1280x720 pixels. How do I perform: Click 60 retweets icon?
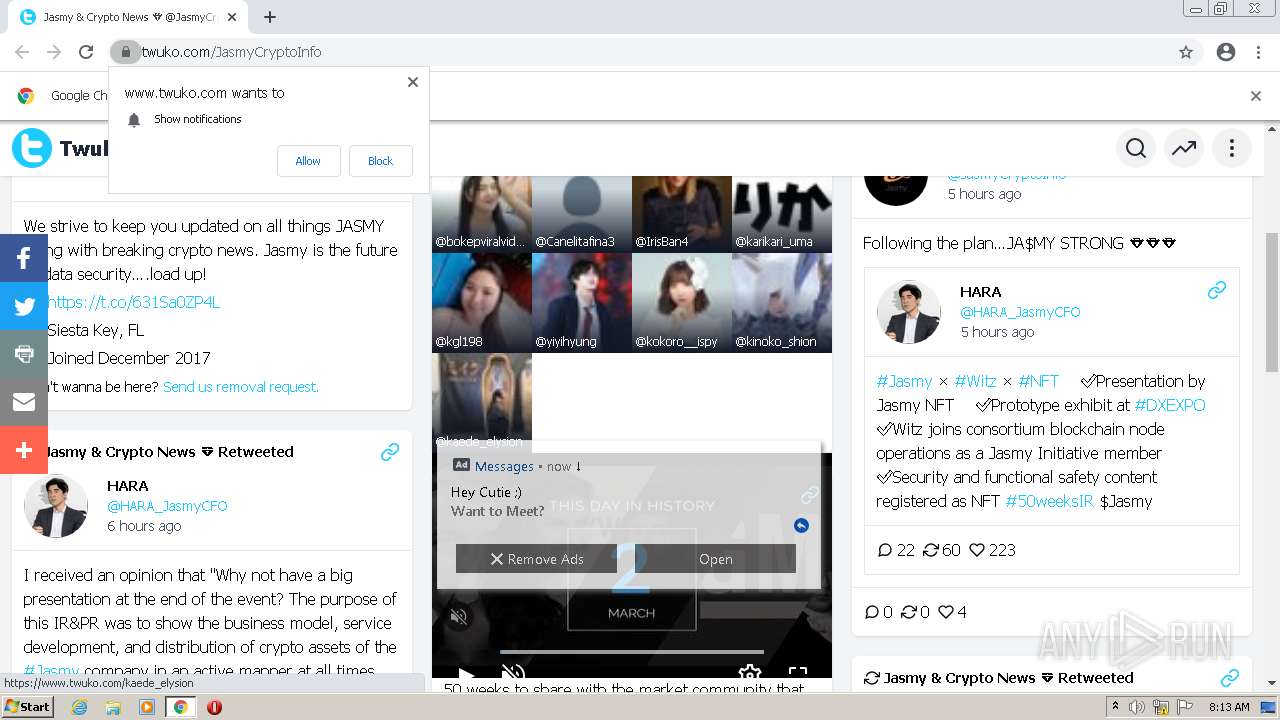pos(930,550)
